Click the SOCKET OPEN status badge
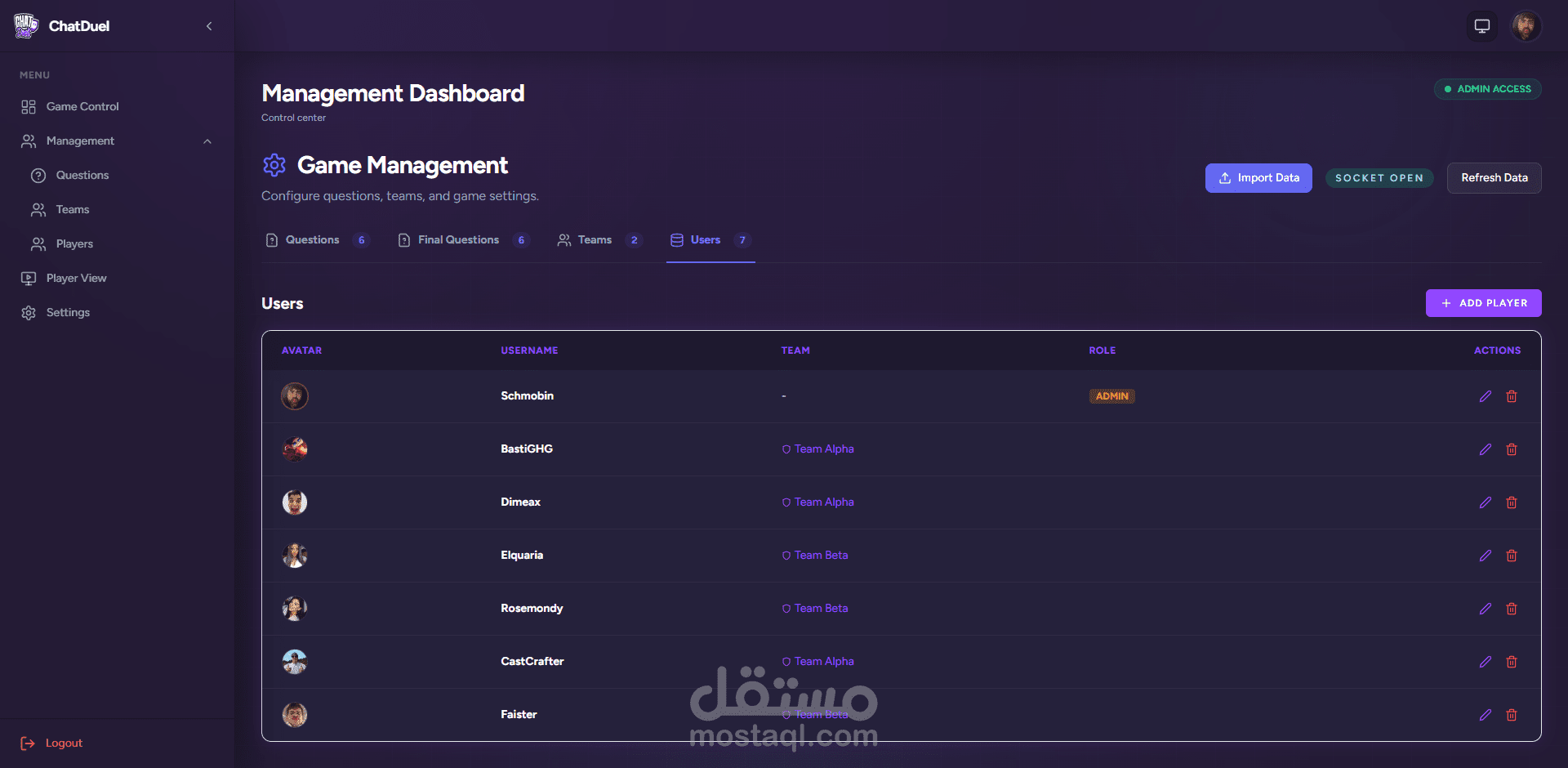 [x=1379, y=178]
